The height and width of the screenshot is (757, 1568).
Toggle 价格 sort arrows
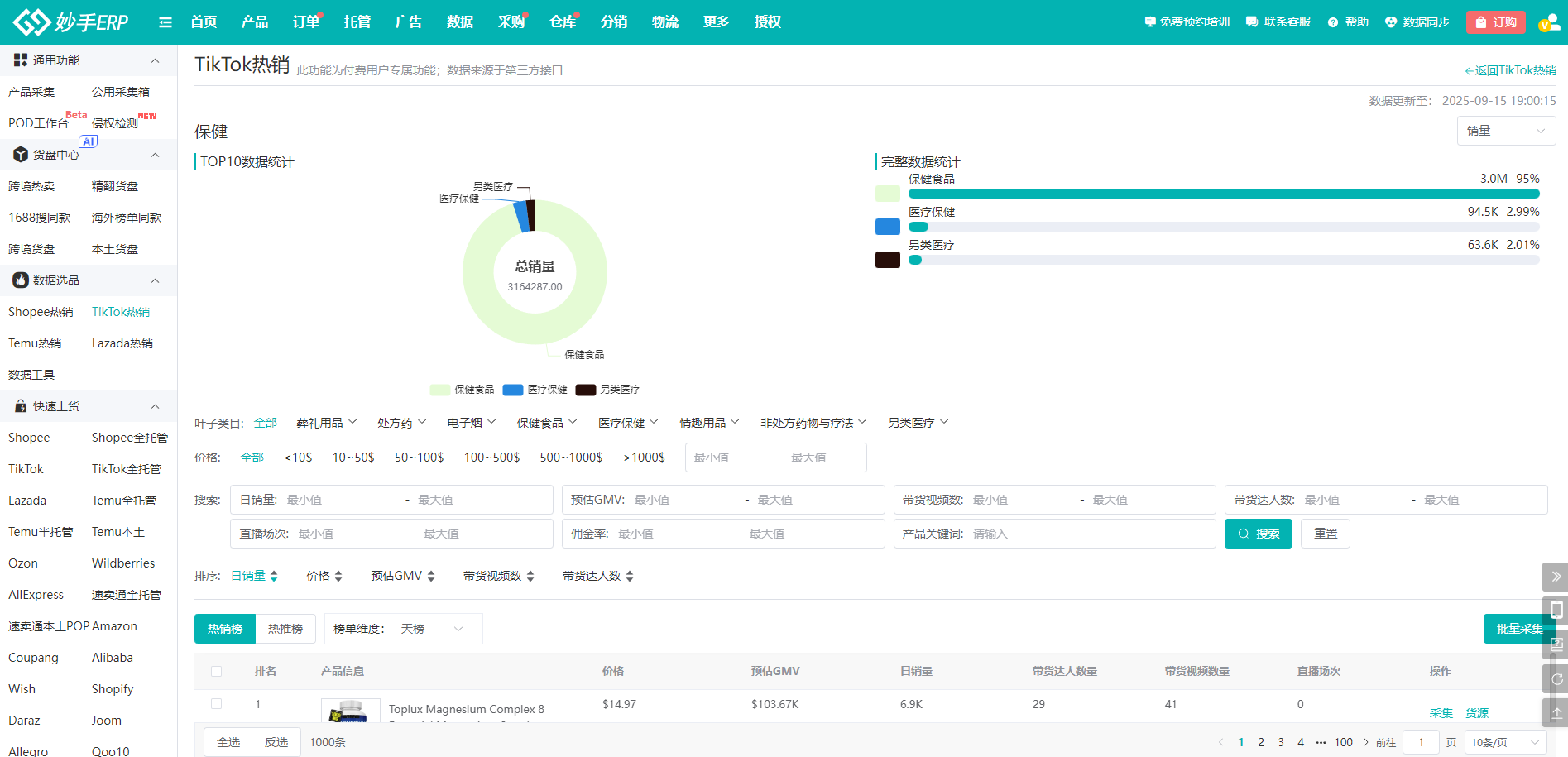coord(338,576)
